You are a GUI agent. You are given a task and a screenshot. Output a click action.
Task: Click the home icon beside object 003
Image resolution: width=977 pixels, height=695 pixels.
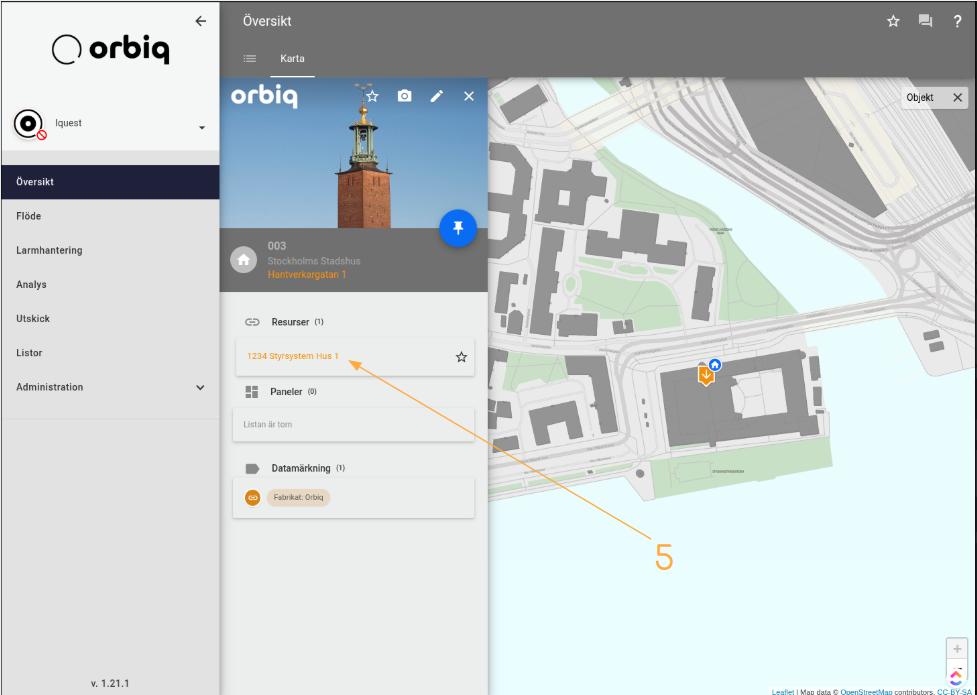(x=242, y=260)
